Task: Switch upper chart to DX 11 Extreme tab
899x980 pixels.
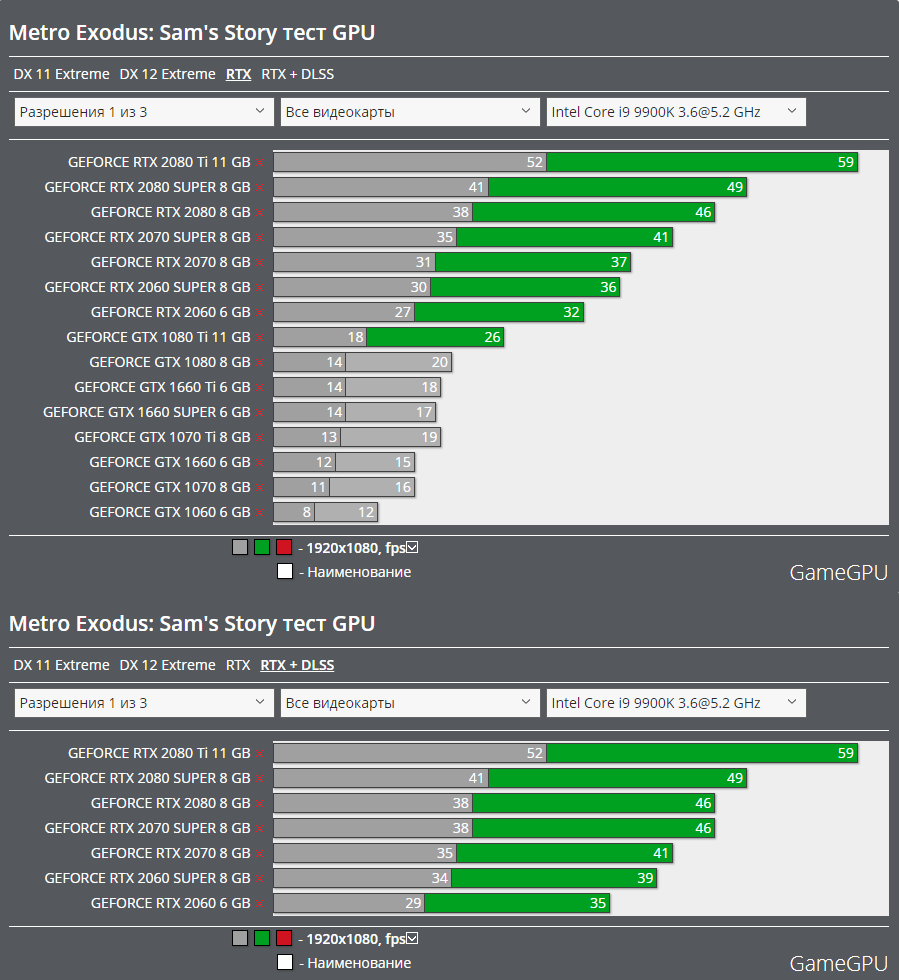Action: [x=61, y=74]
